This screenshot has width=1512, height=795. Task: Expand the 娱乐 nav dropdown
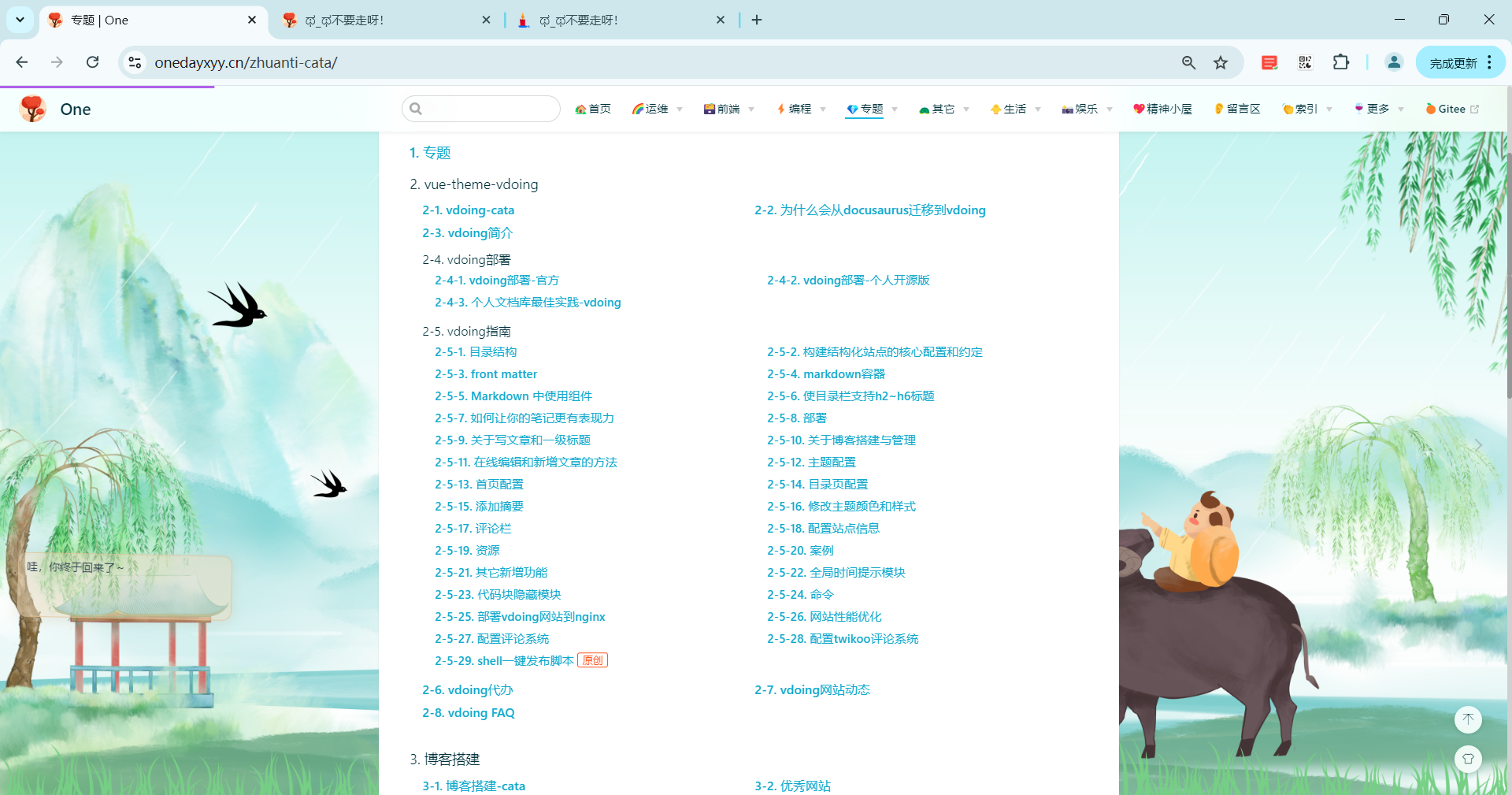(x=1087, y=109)
